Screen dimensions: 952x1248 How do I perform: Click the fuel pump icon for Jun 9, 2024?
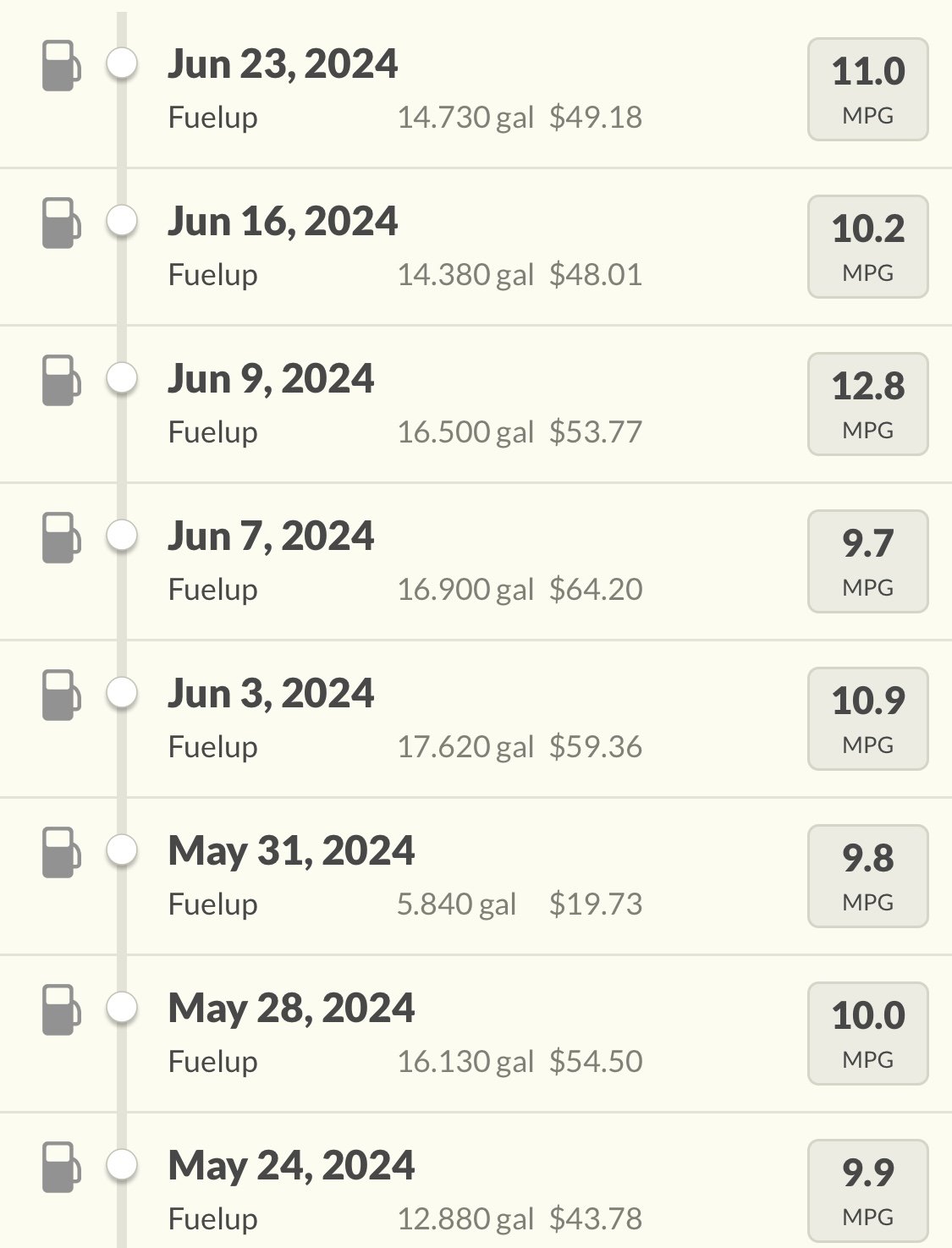(62, 381)
